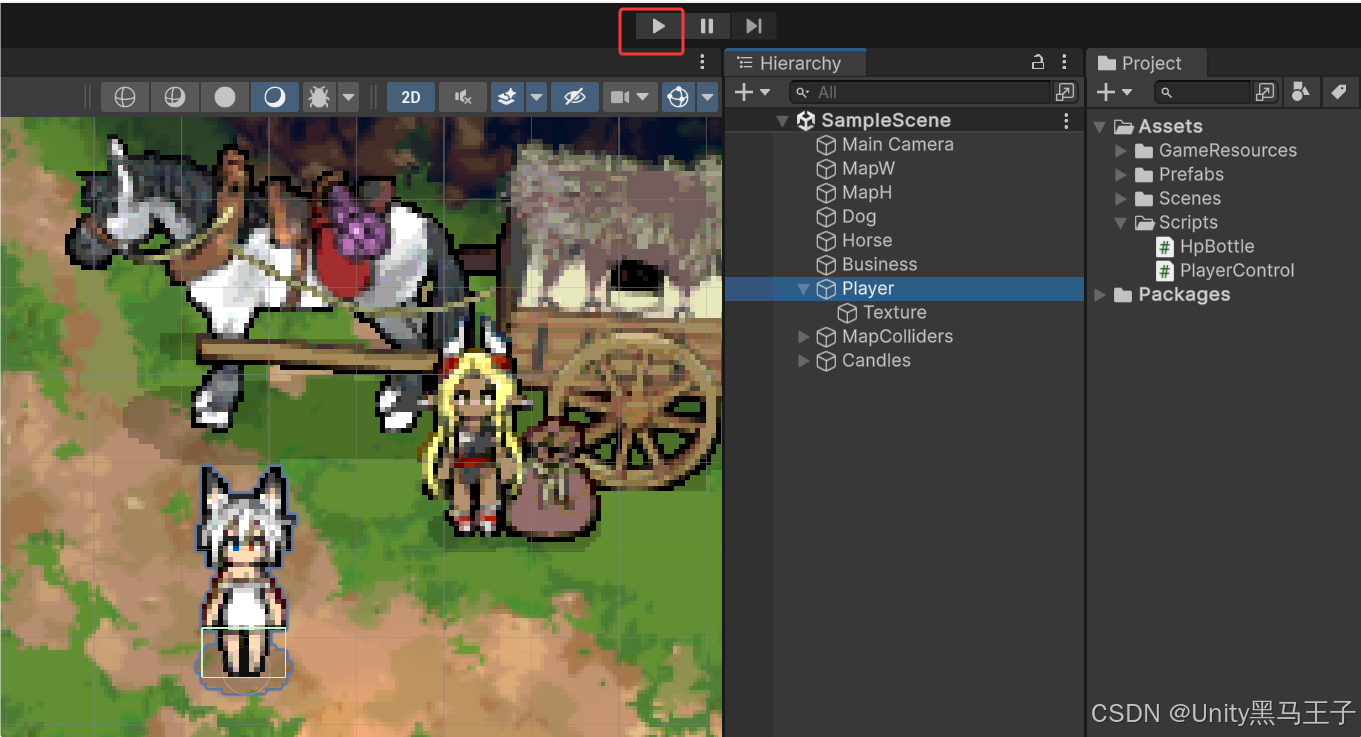The height and width of the screenshot is (737, 1361).
Task: Collapse the SampleScene foldout arrow
Action: tap(783, 121)
